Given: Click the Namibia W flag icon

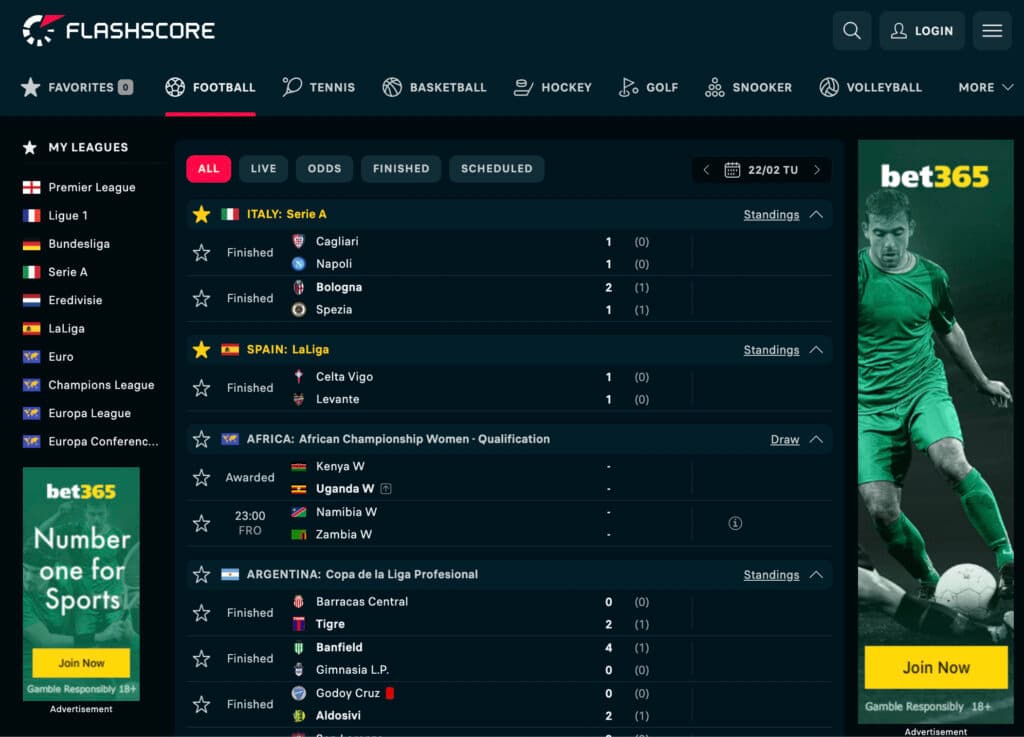Looking at the screenshot, I should tap(298, 512).
